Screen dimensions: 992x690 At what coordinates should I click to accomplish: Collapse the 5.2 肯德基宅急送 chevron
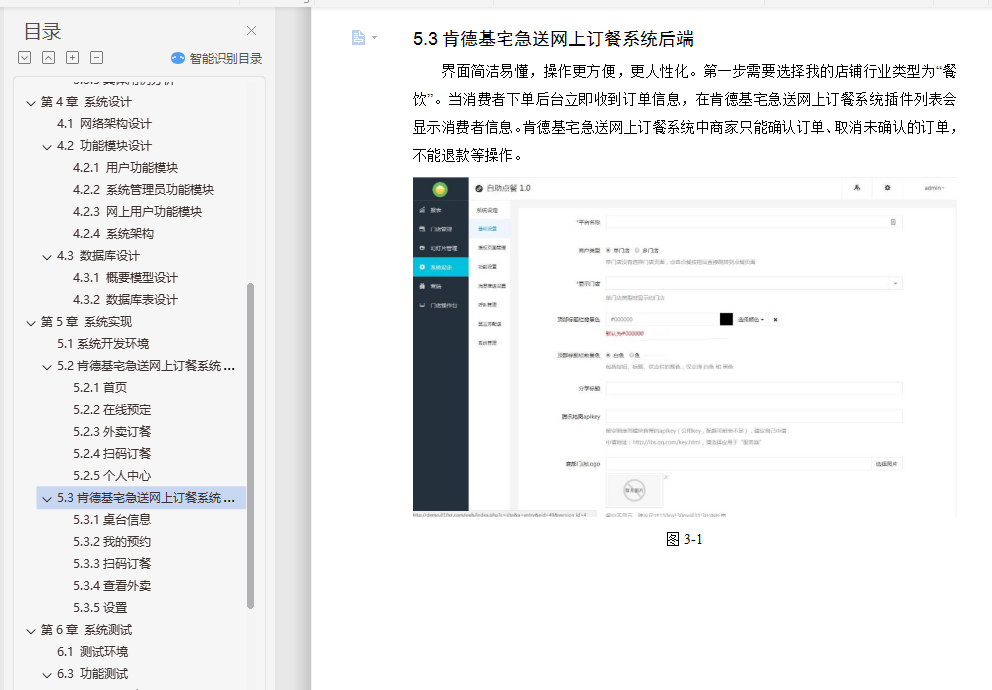[47, 367]
